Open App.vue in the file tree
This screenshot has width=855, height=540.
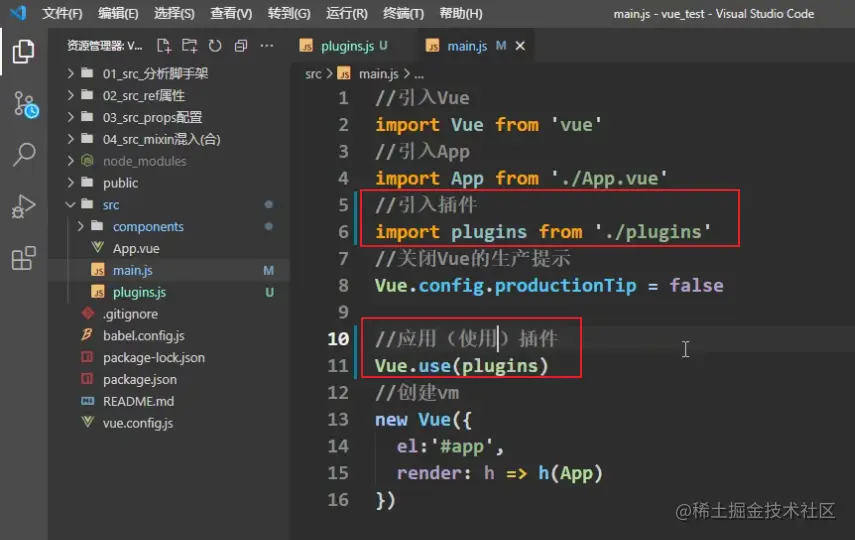tap(168, 248)
